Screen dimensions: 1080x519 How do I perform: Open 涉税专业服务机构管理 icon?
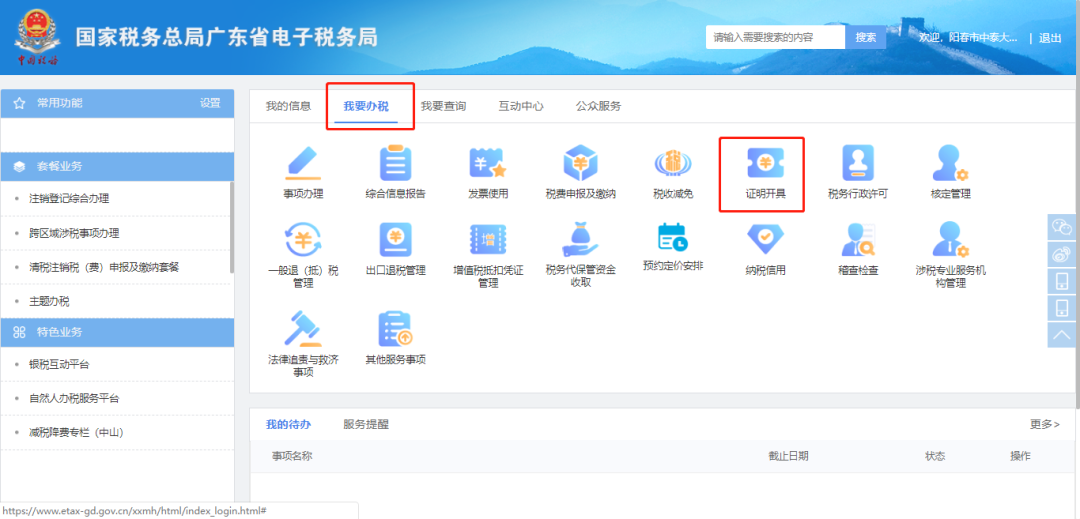[x=950, y=240]
